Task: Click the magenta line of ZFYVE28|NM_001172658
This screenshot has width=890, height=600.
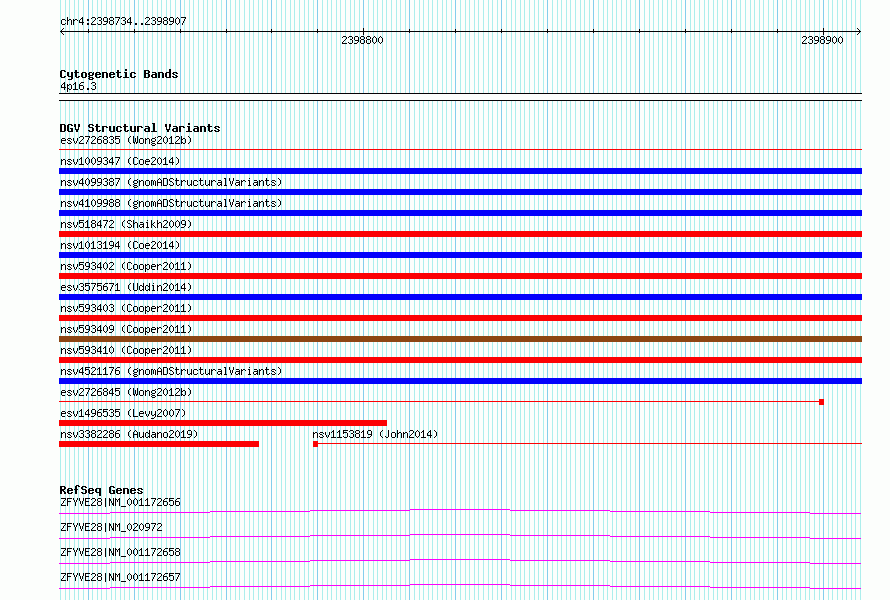Action: [x=460, y=561]
